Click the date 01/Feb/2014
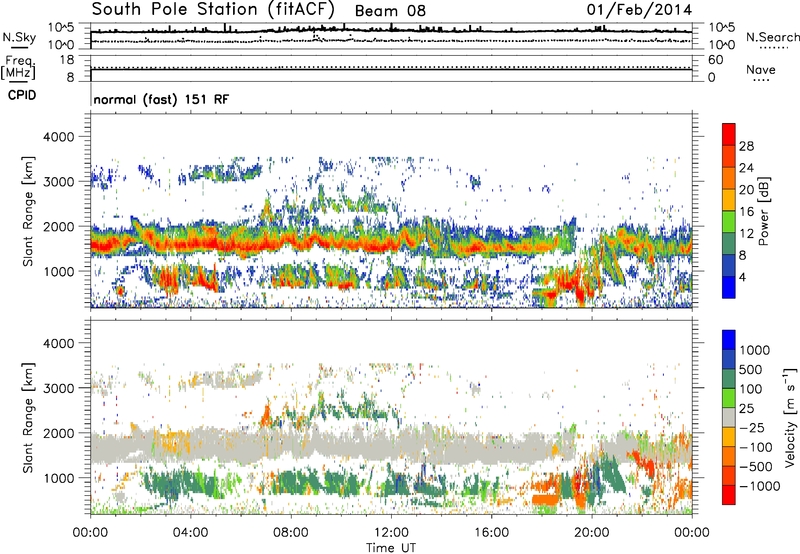The width and height of the screenshot is (800, 554). [x=639, y=10]
